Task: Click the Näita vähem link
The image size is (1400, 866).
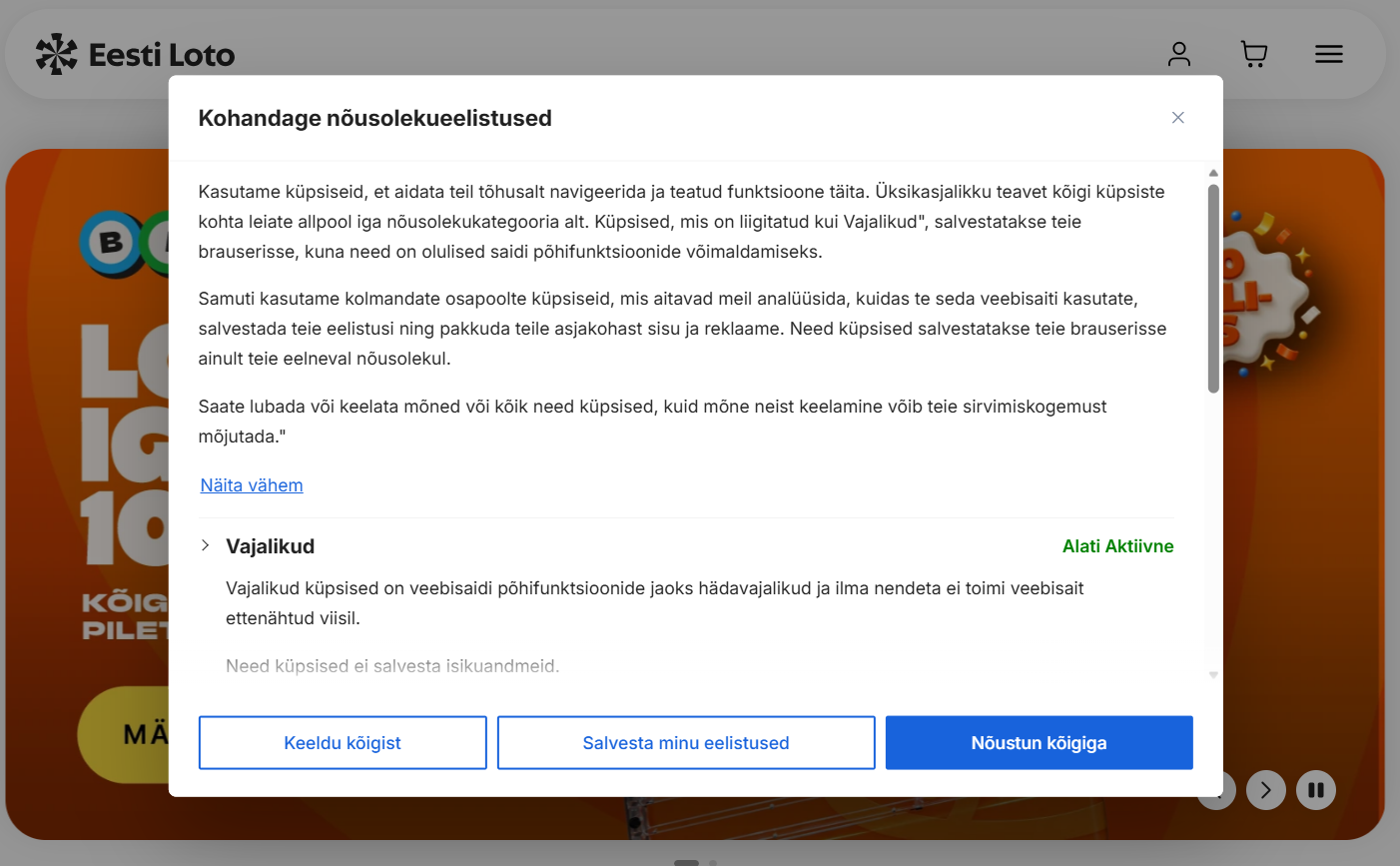Action: [252, 485]
